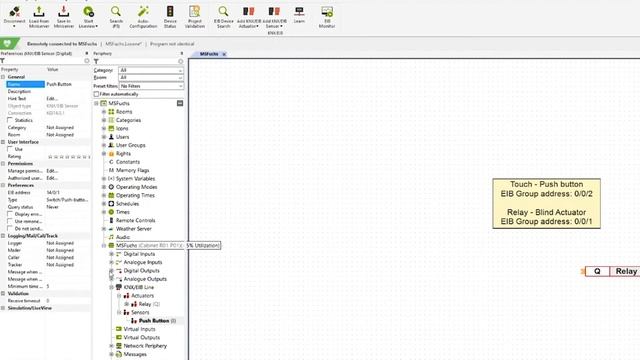Select Push Button sensor in tree
The image size is (640, 360).
153,321
